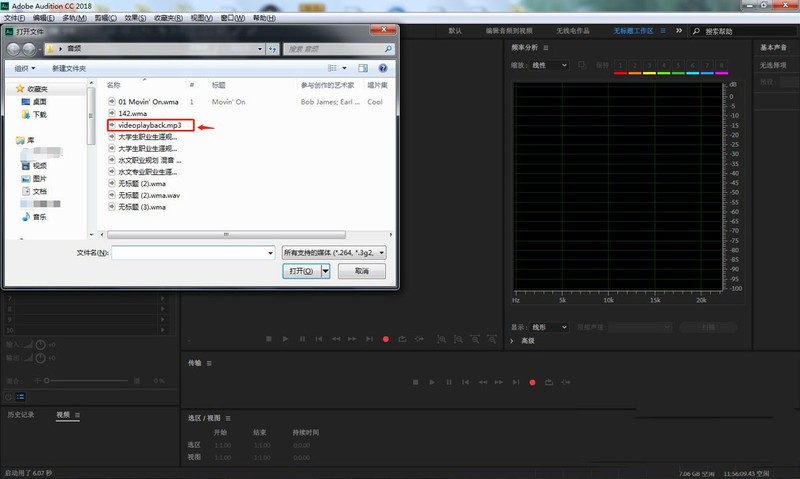Screen dimensions: 800x479
Task: Switch to the 默认 workspace tab
Action: tap(456, 31)
